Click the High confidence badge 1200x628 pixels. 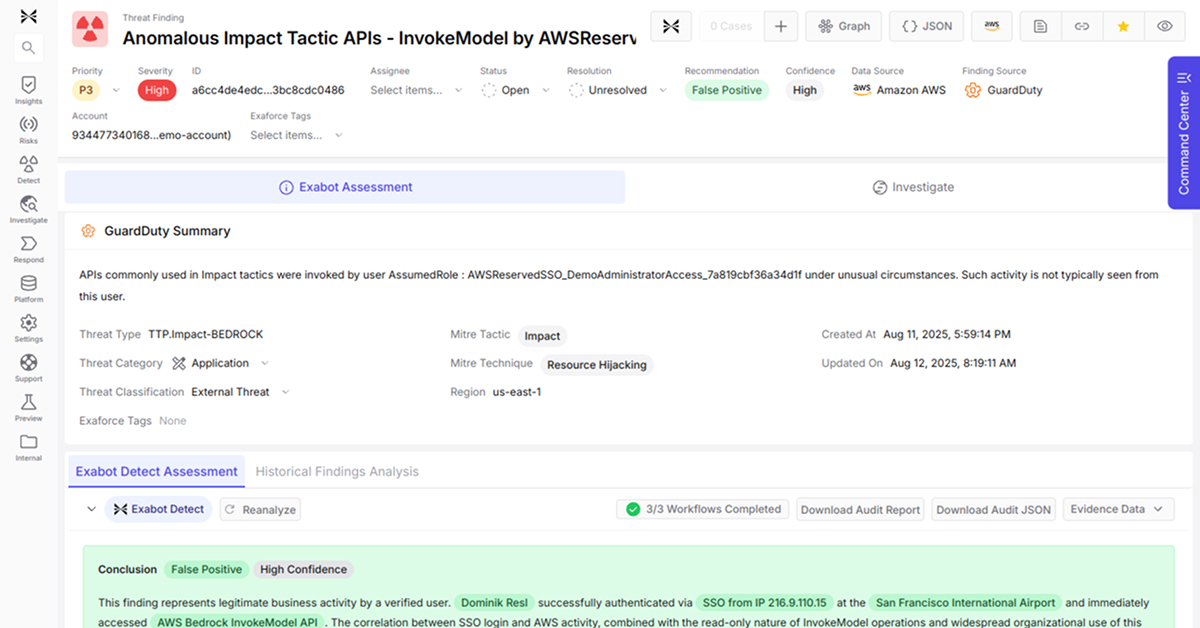click(805, 90)
